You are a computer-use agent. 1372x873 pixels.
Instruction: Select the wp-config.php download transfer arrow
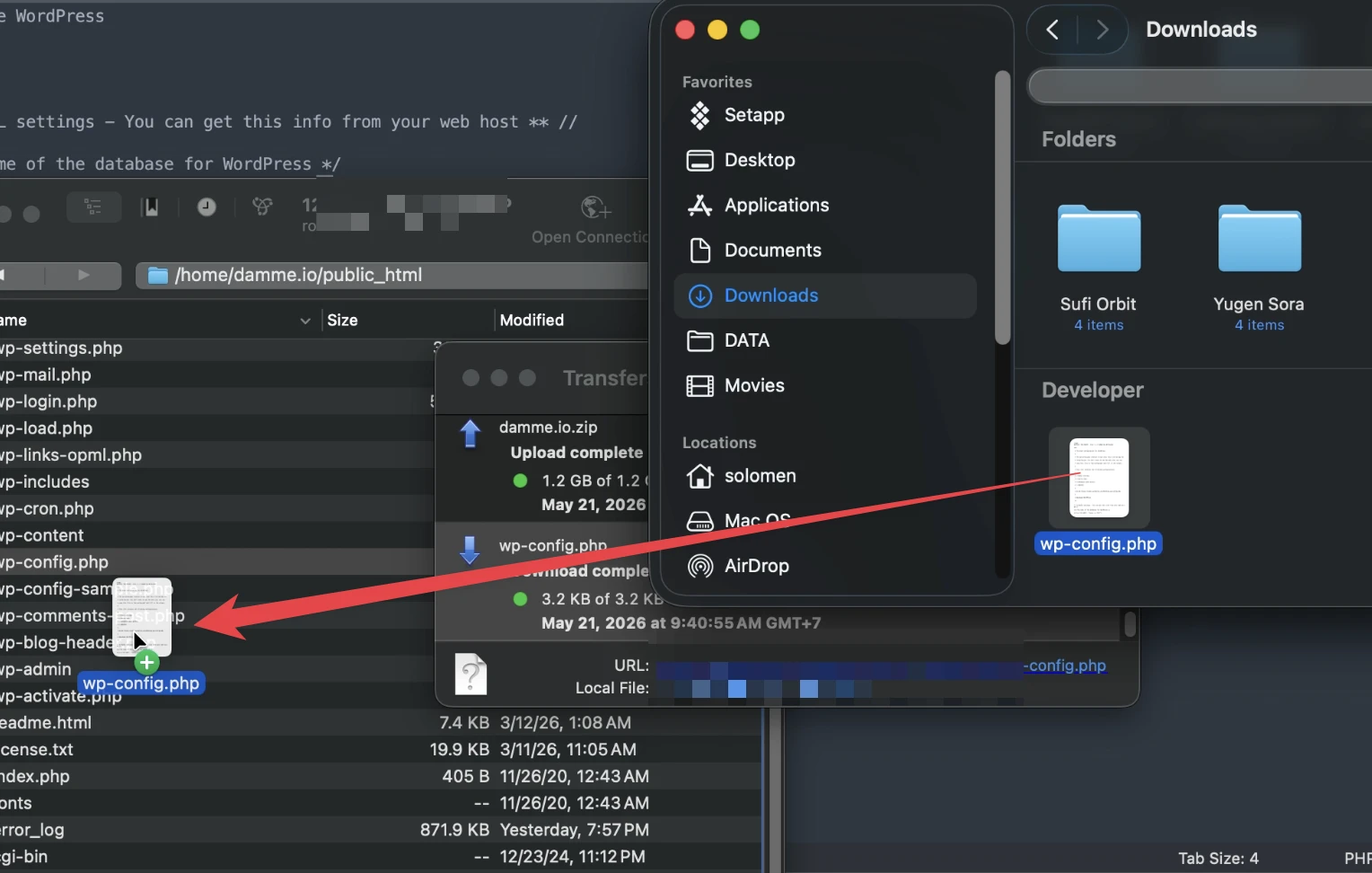(470, 550)
